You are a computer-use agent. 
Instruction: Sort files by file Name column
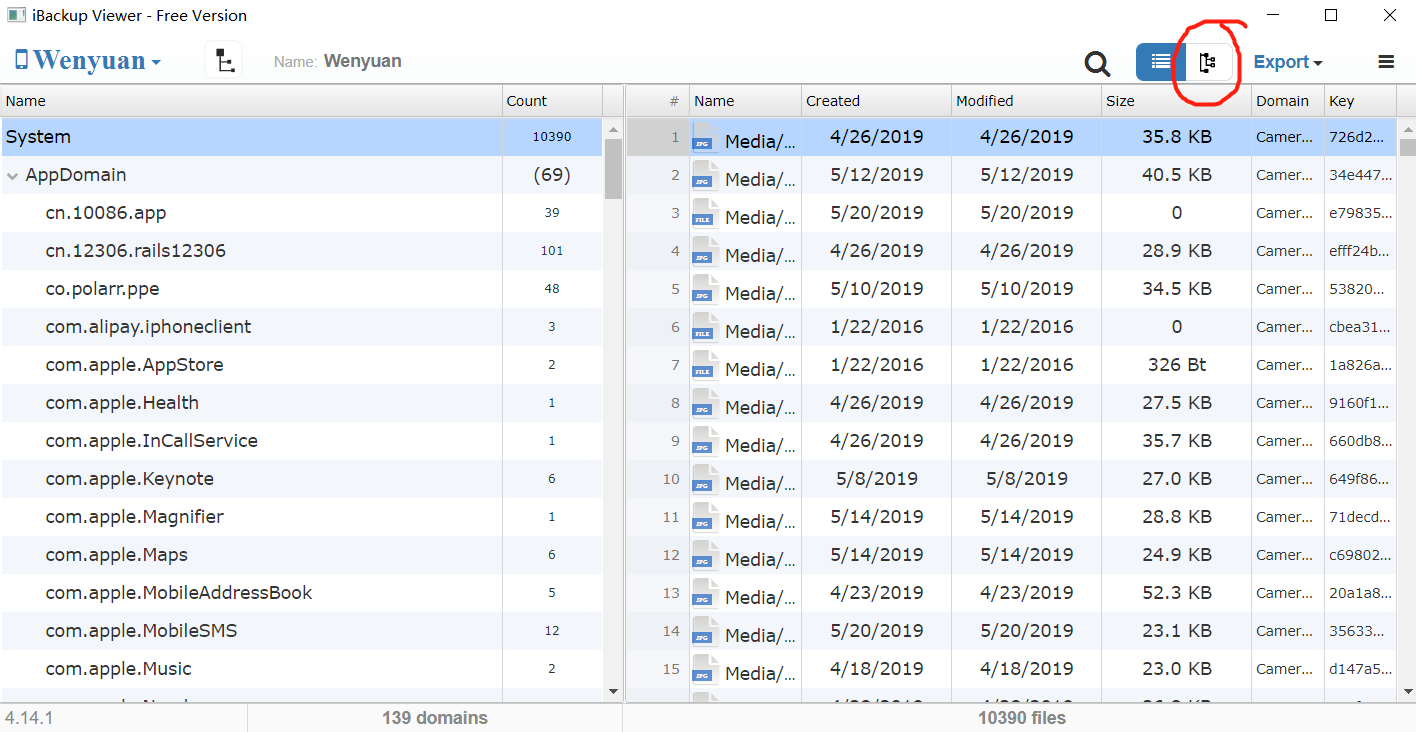point(745,101)
